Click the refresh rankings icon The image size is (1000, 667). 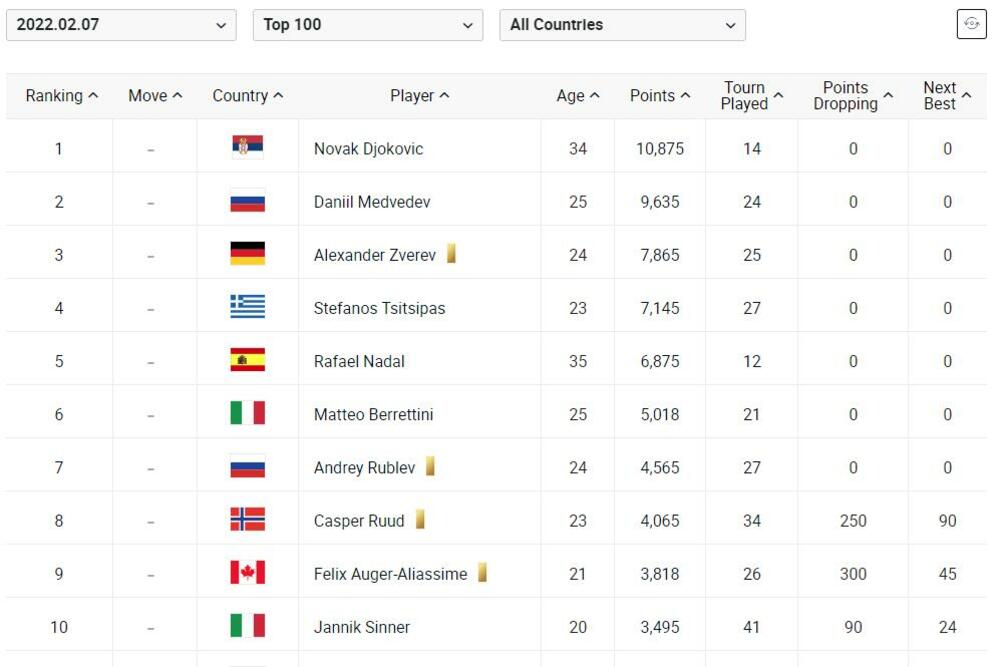tap(971, 23)
